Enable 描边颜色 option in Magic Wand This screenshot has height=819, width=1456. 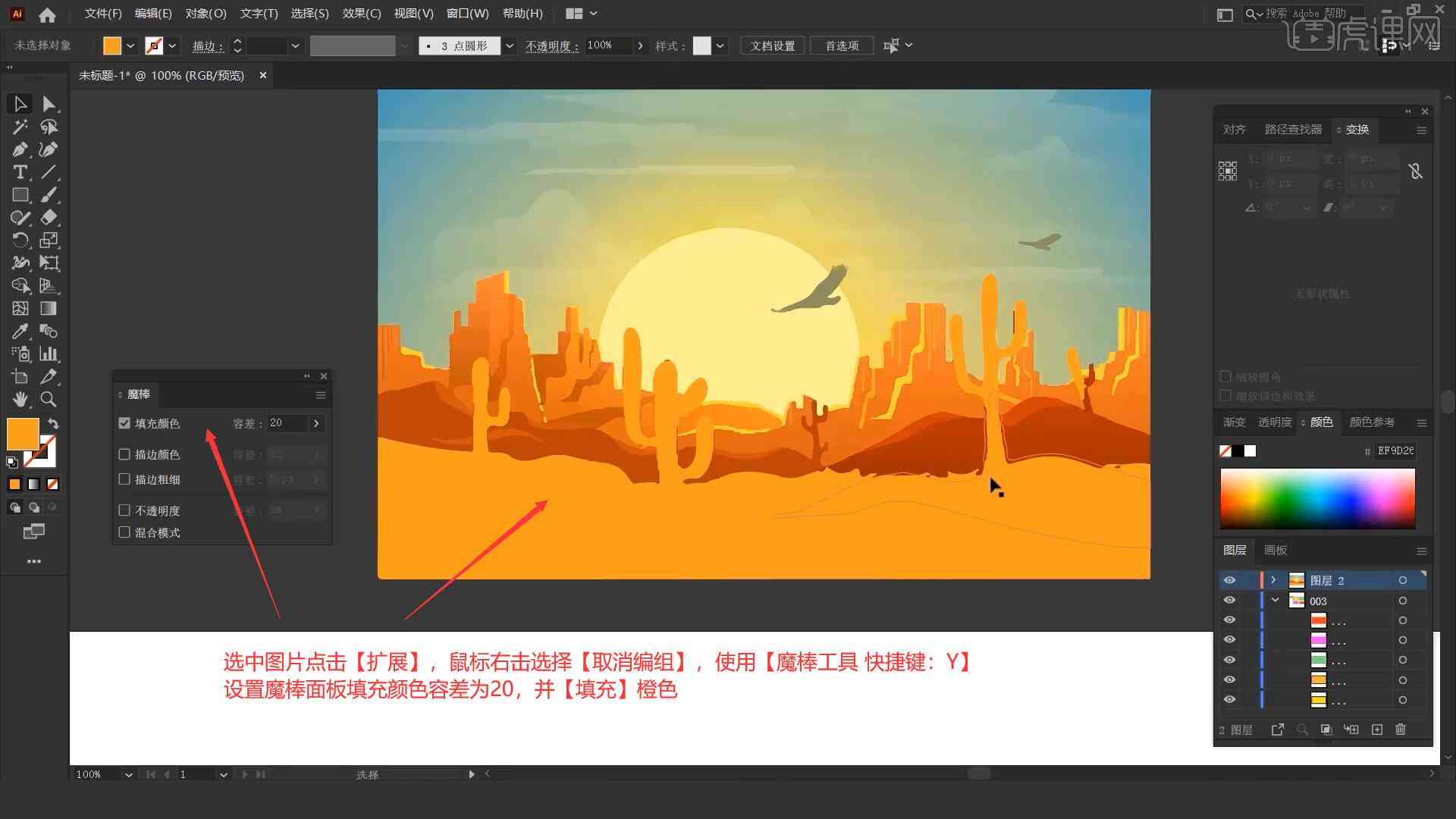coord(124,454)
